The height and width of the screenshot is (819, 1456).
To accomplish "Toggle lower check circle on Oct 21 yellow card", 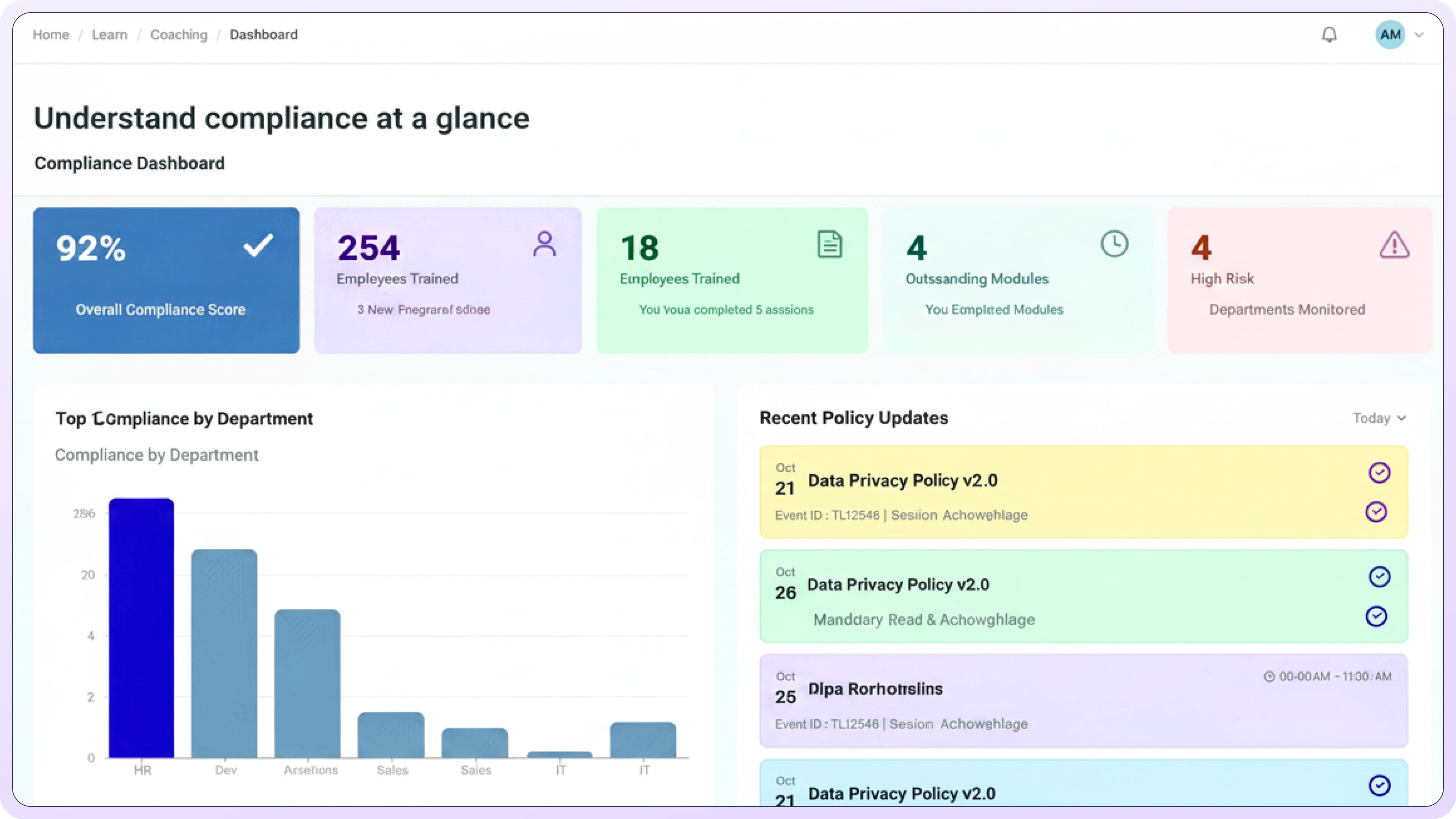I will [x=1376, y=512].
